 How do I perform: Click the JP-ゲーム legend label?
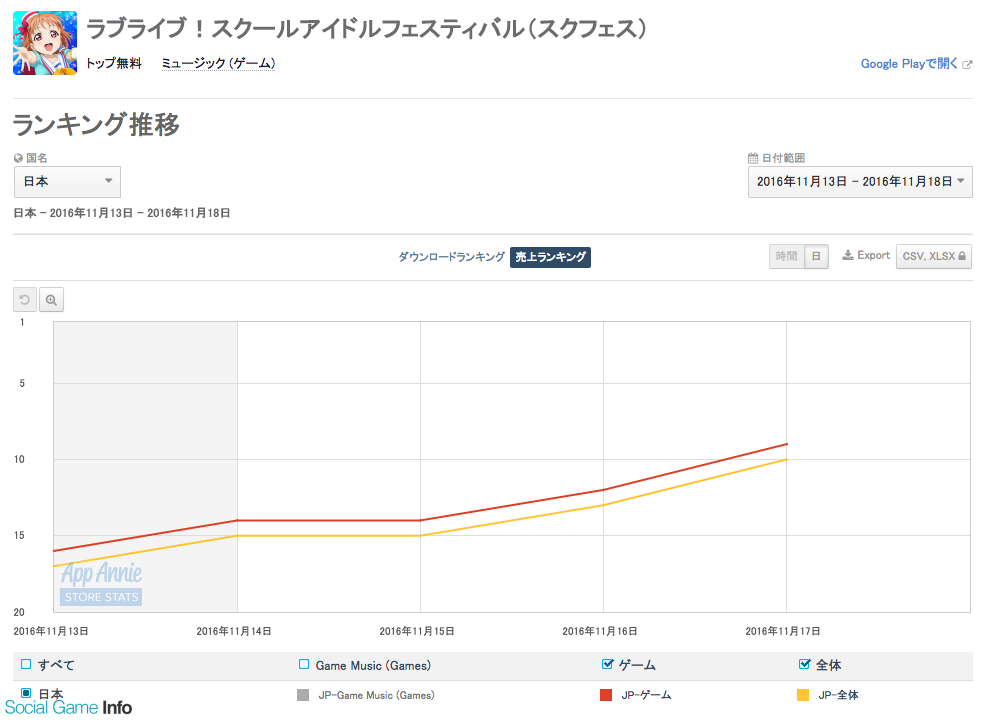coord(646,695)
